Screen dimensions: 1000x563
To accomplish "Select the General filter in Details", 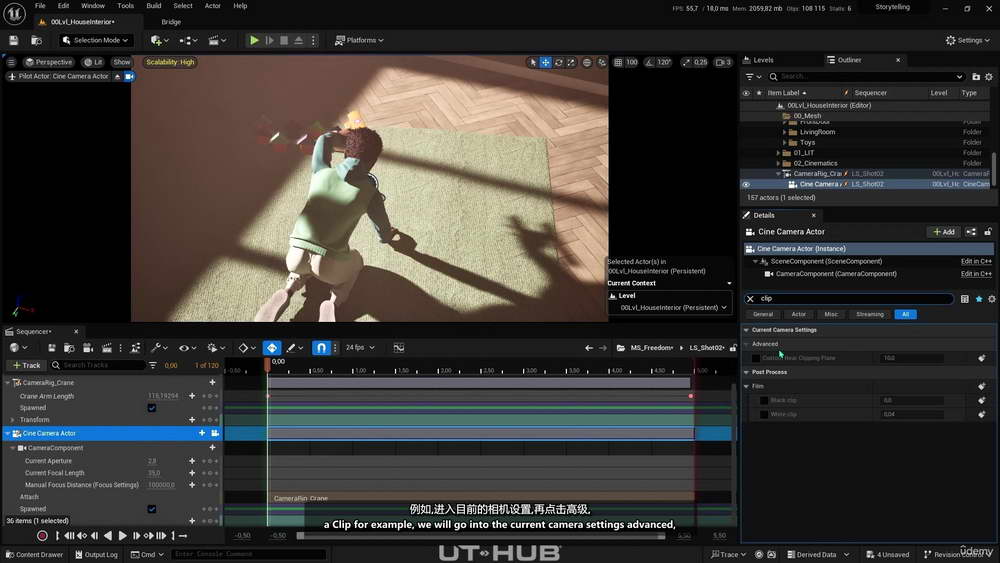I will pyautogui.click(x=763, y=314).
